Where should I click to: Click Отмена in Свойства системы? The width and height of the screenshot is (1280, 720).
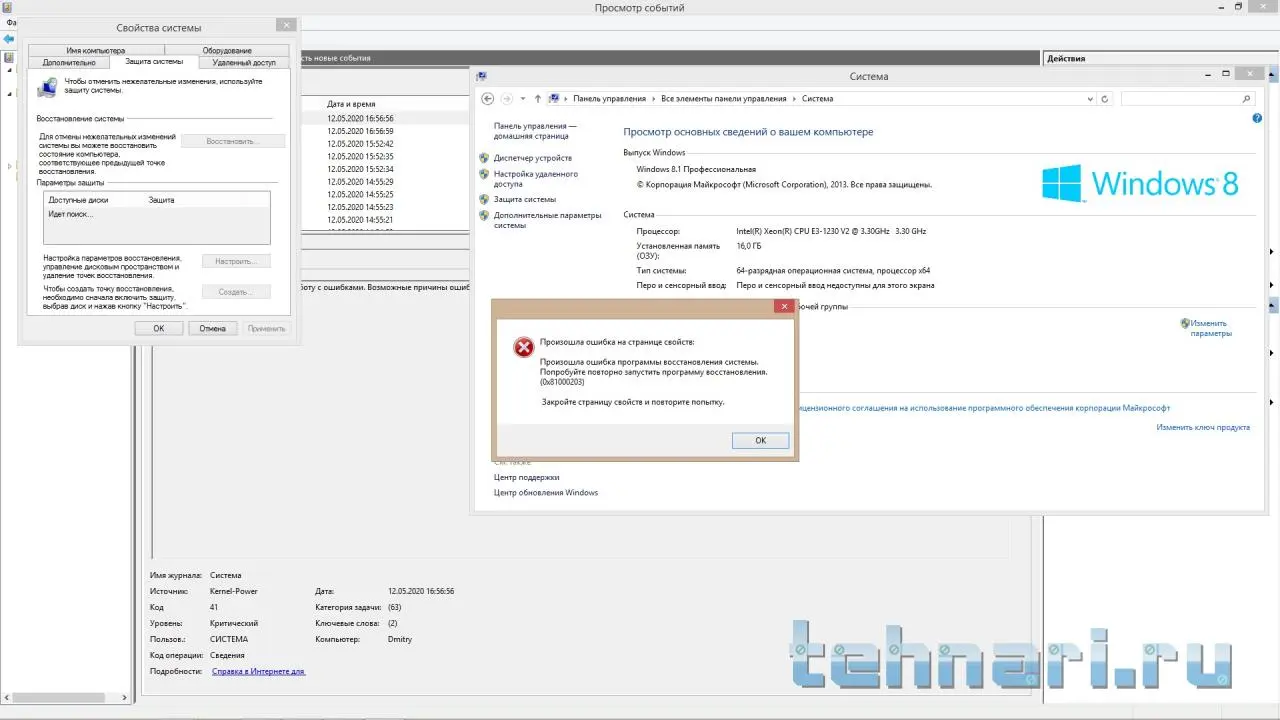click(212, 328)
